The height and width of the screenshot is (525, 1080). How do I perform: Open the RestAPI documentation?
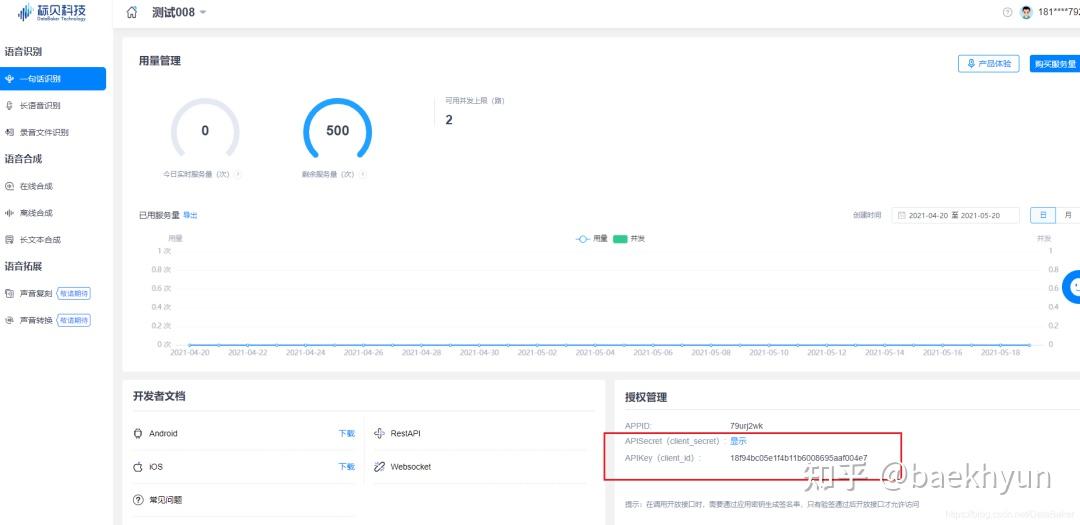(405, 433)
